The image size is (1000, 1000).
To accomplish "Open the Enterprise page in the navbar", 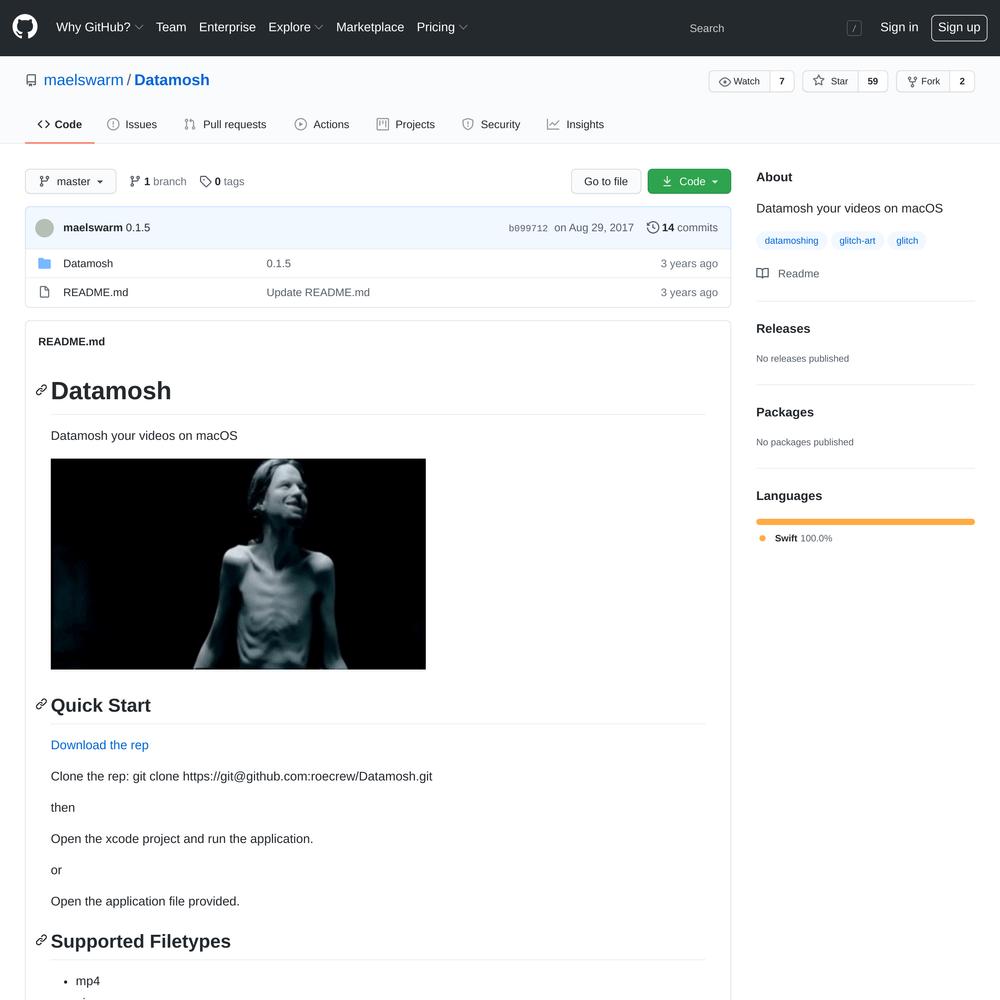I will (227, 27).
